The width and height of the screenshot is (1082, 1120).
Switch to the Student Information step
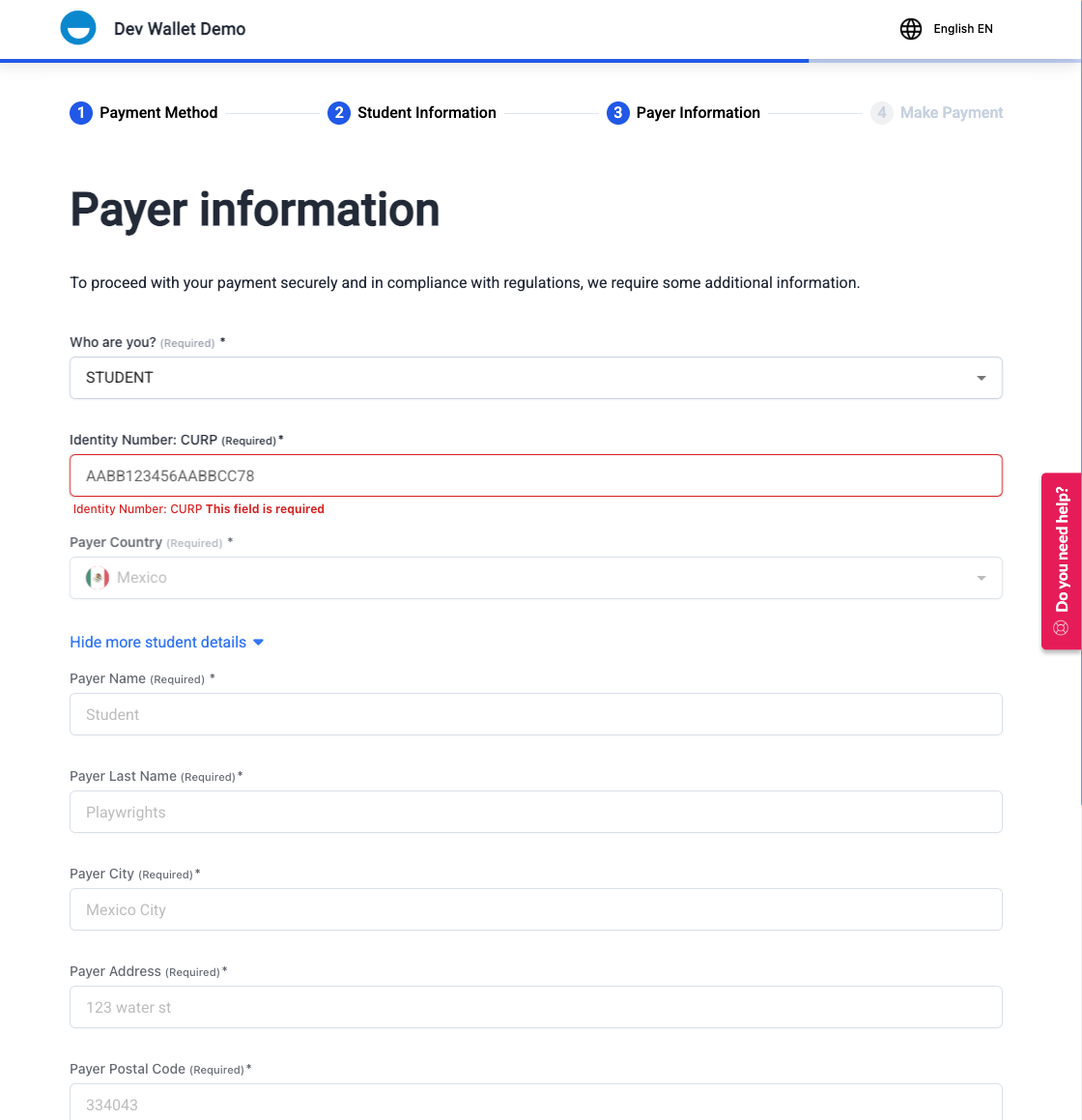(426, 113)
